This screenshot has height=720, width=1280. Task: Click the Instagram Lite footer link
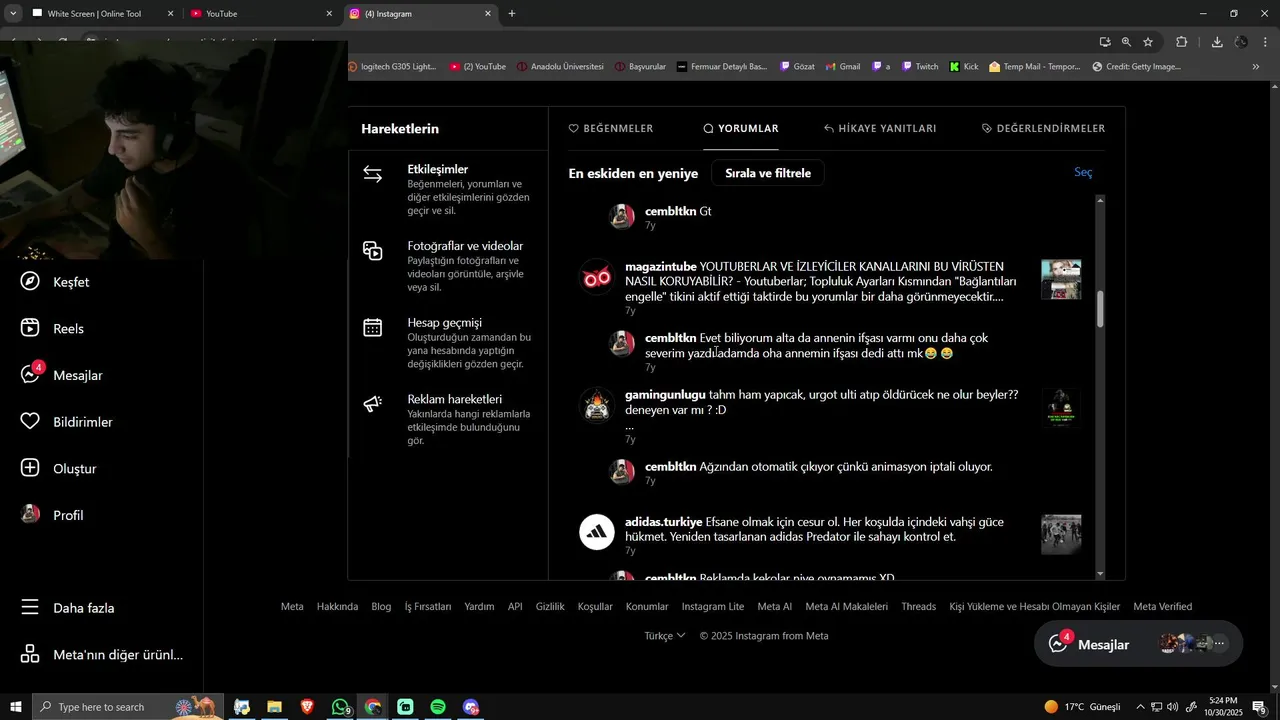pyautogui.click(x=712, y=607)
